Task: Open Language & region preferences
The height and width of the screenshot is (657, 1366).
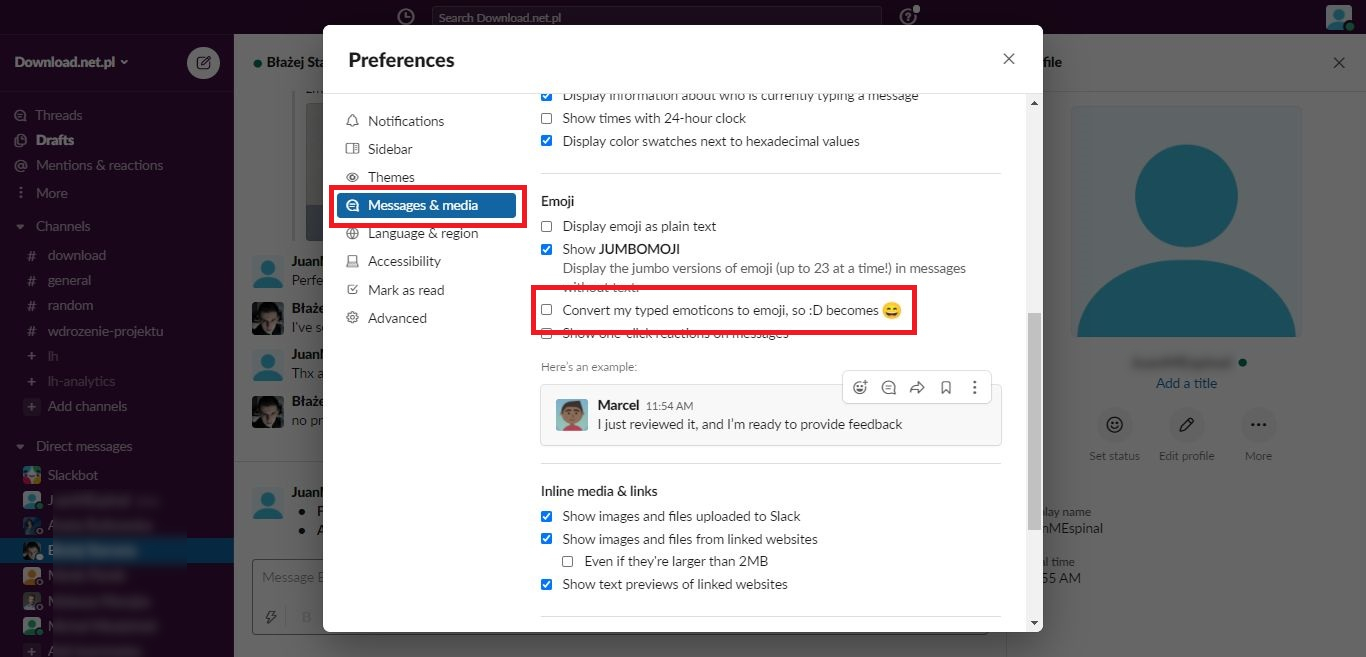Action: click(x=426, y=233)
